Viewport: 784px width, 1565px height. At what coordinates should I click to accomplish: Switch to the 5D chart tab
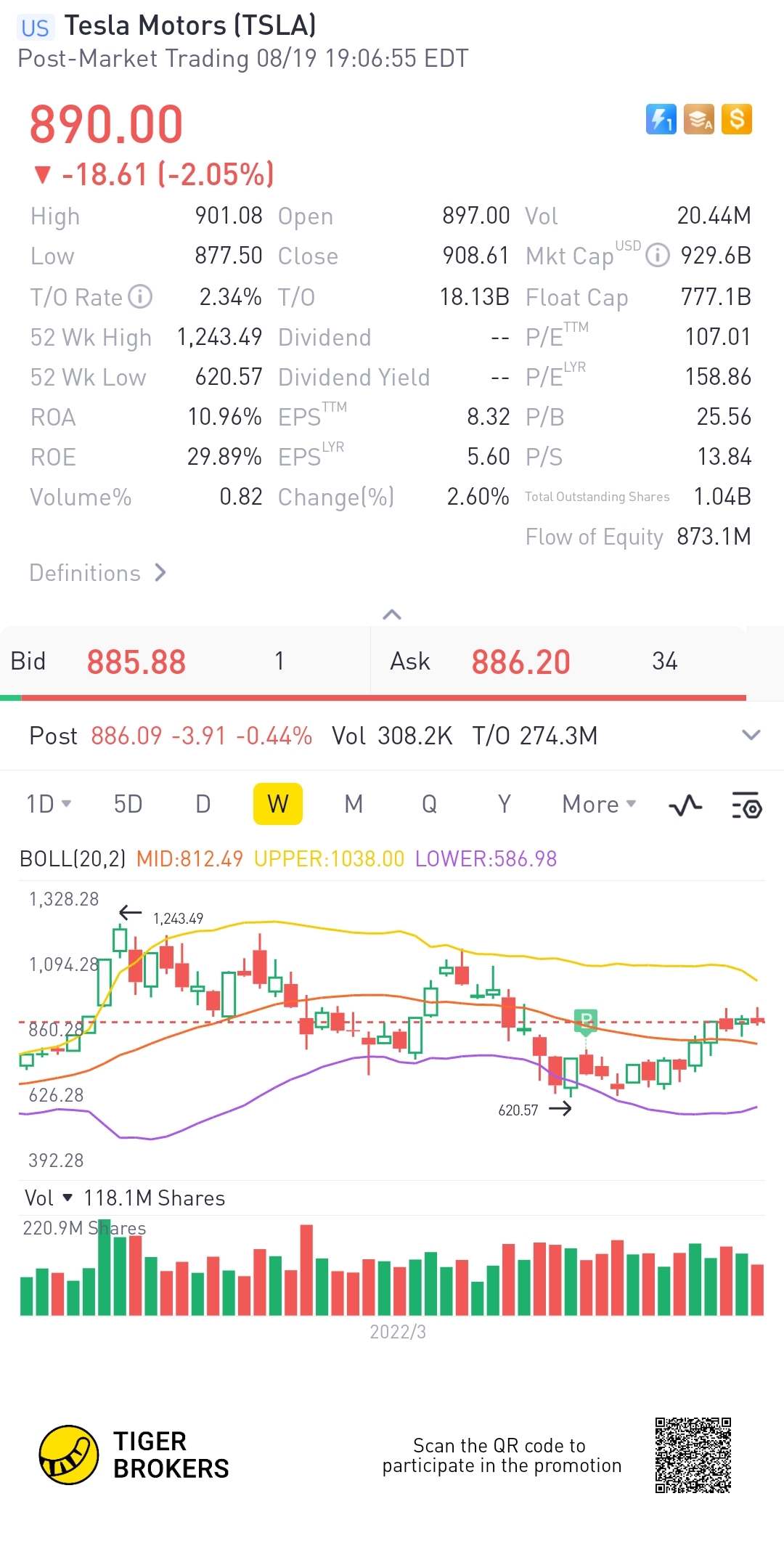pyautogui.click(x=128, y=804)
